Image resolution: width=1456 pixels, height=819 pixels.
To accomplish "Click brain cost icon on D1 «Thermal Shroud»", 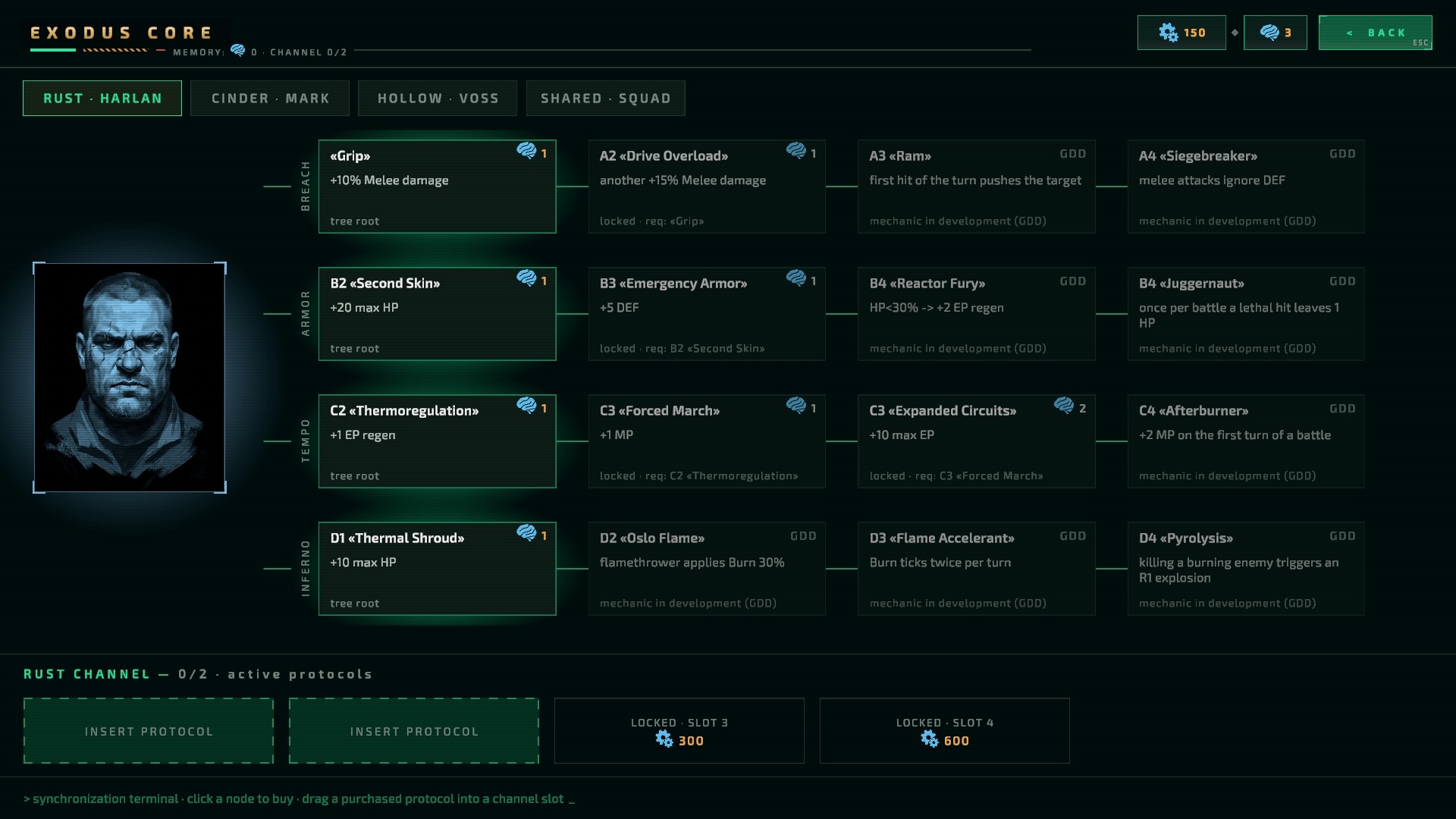I will [x=526, y=532].
